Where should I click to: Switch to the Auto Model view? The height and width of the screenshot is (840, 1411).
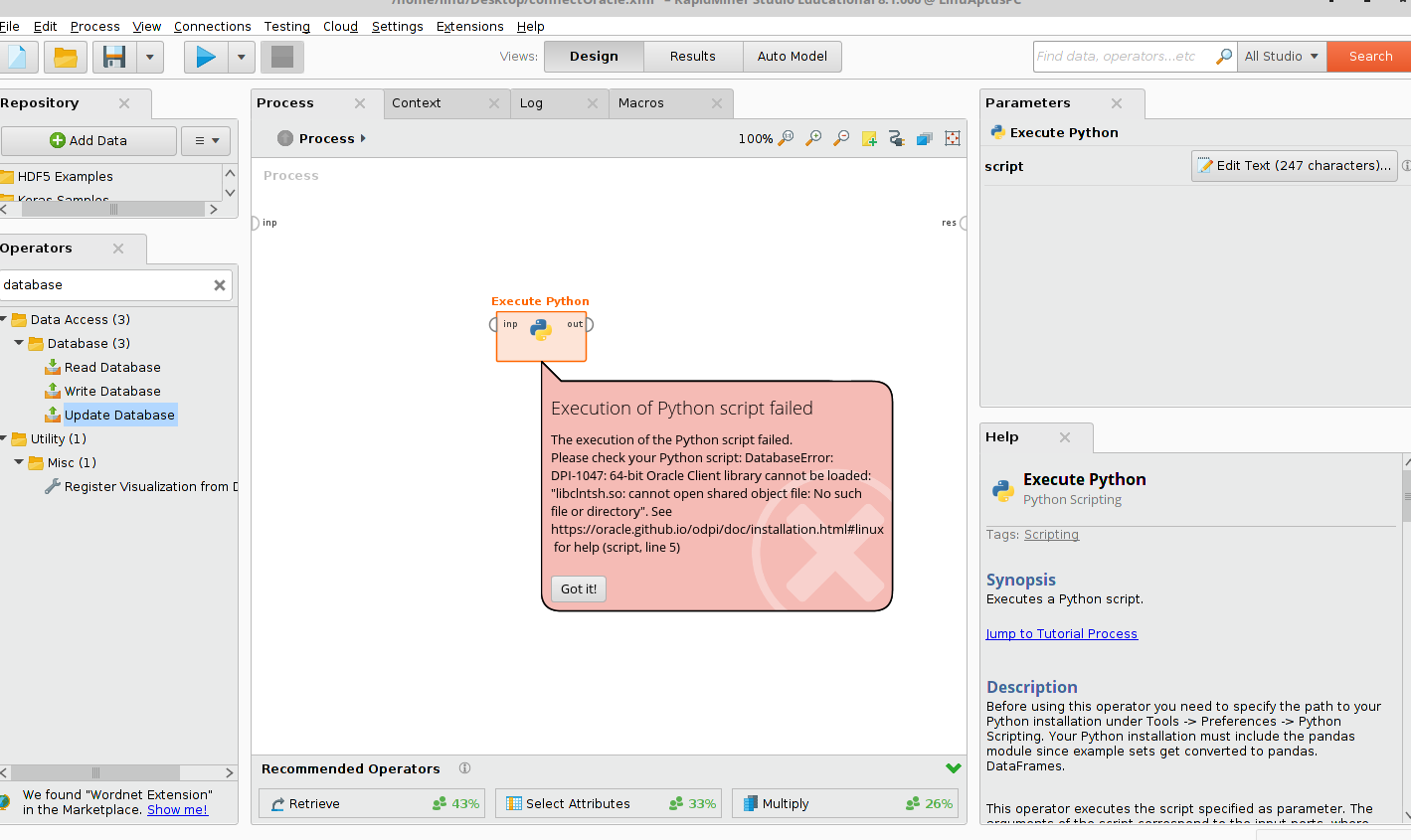point(793,57)
